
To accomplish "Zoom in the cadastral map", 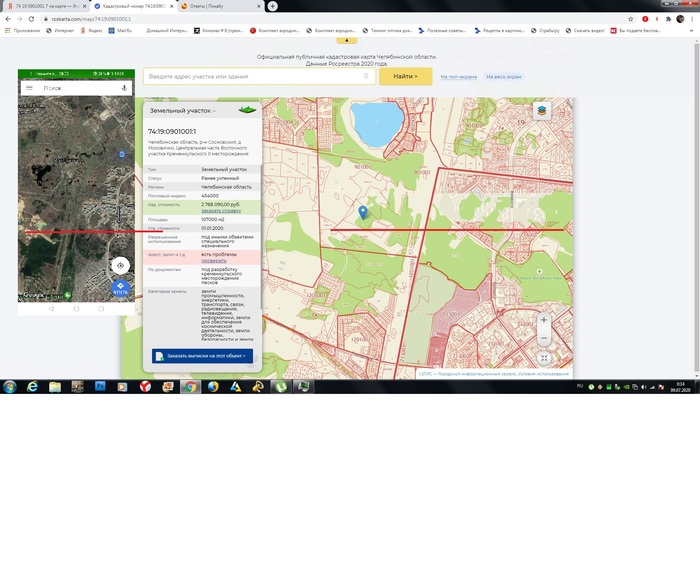I will click(544, 321).
